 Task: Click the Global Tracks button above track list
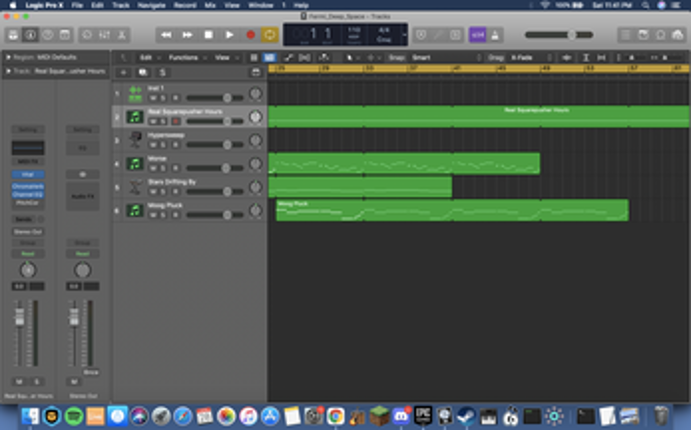256,72
